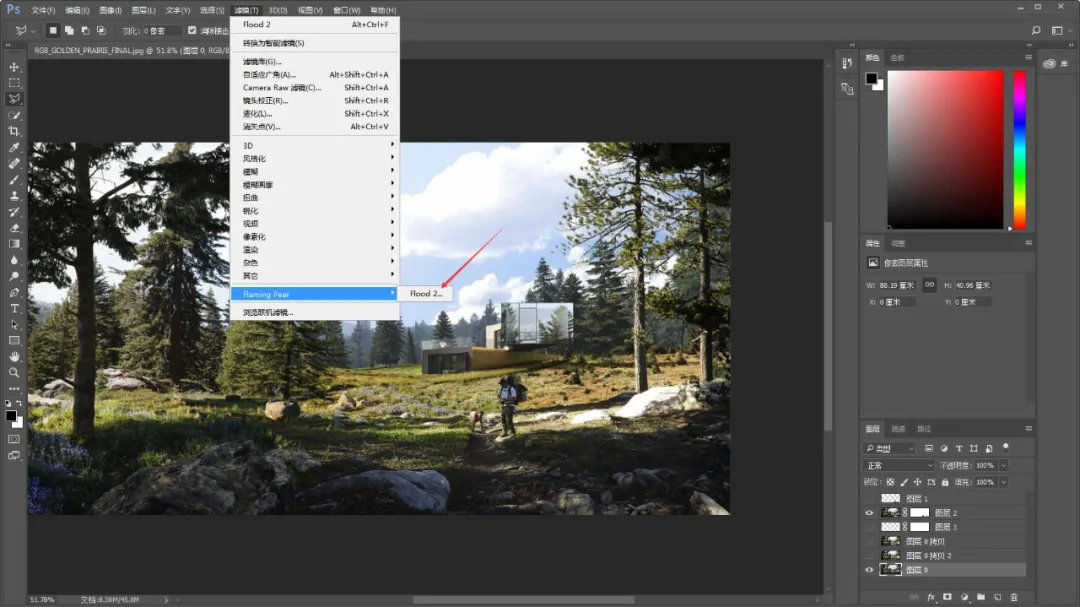This screenshot has height=607, width=1080.
Task: Select the Eyedropper tool
Action: pos(14,147)
